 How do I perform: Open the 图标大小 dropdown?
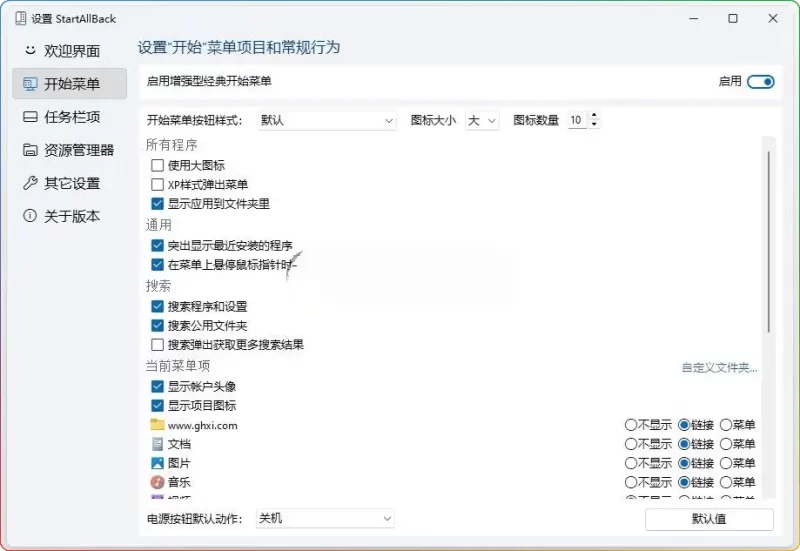[482, 120]
